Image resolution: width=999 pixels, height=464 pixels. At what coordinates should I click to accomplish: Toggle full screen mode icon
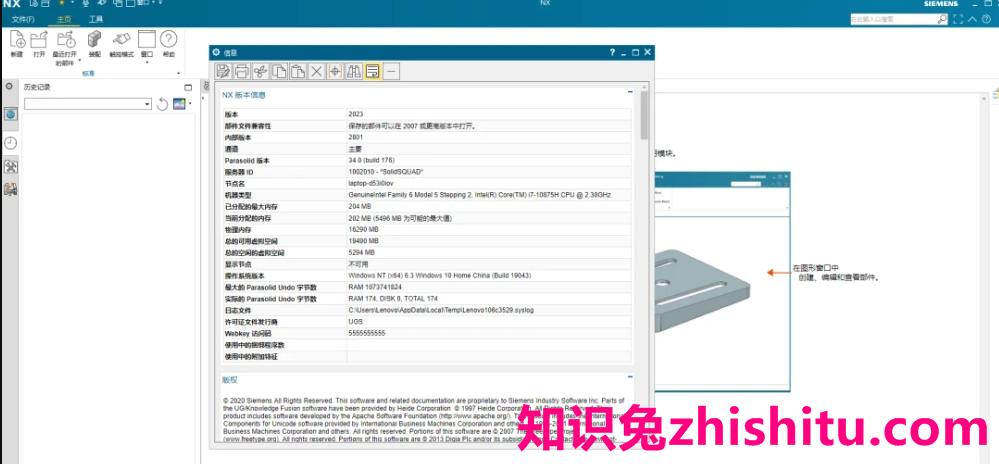point(958,19)
